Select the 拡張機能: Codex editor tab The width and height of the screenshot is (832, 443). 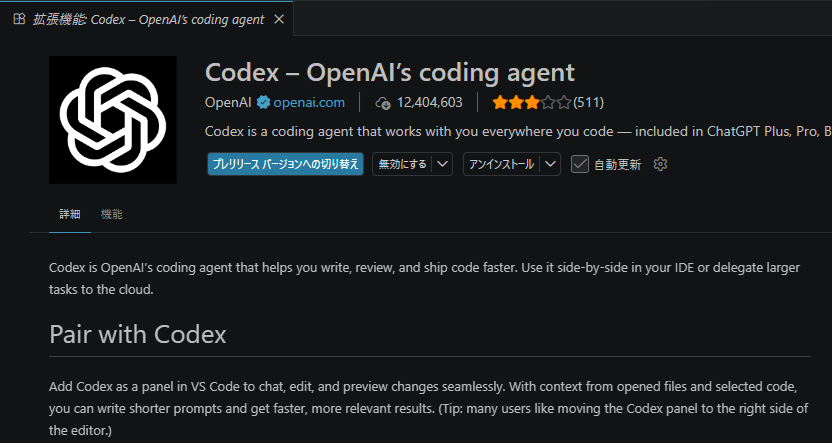pos(146,19)
